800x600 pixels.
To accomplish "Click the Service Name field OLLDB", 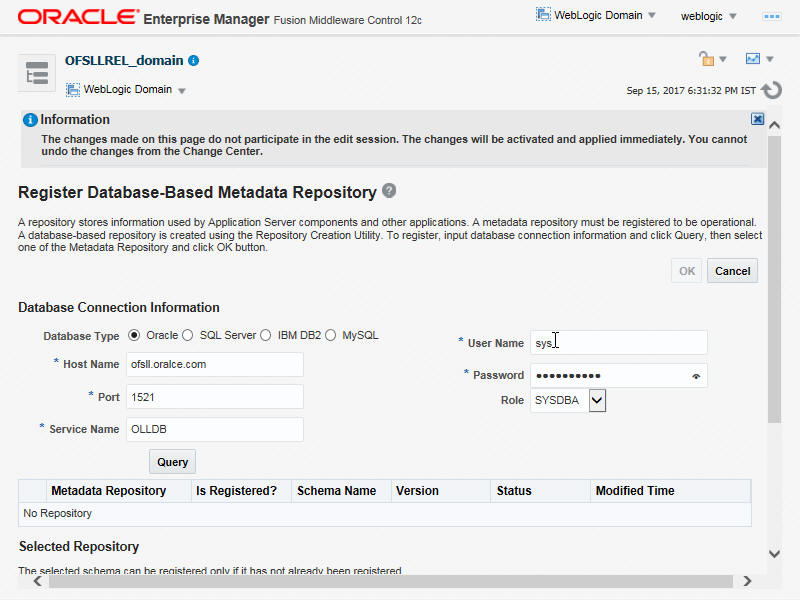I will point(215,429).
